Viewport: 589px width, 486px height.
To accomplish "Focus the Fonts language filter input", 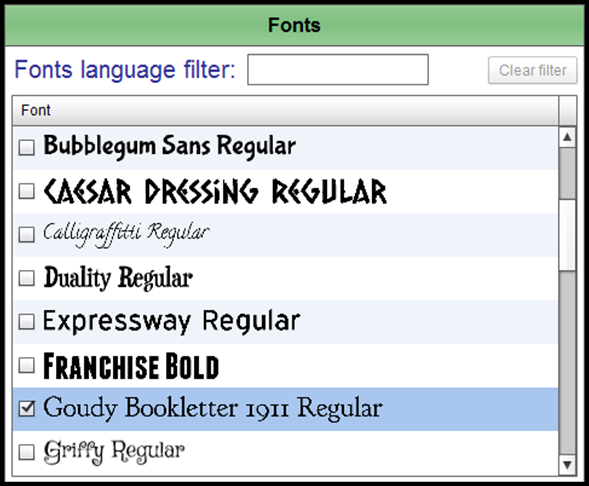I will click(x=338, y=69).
